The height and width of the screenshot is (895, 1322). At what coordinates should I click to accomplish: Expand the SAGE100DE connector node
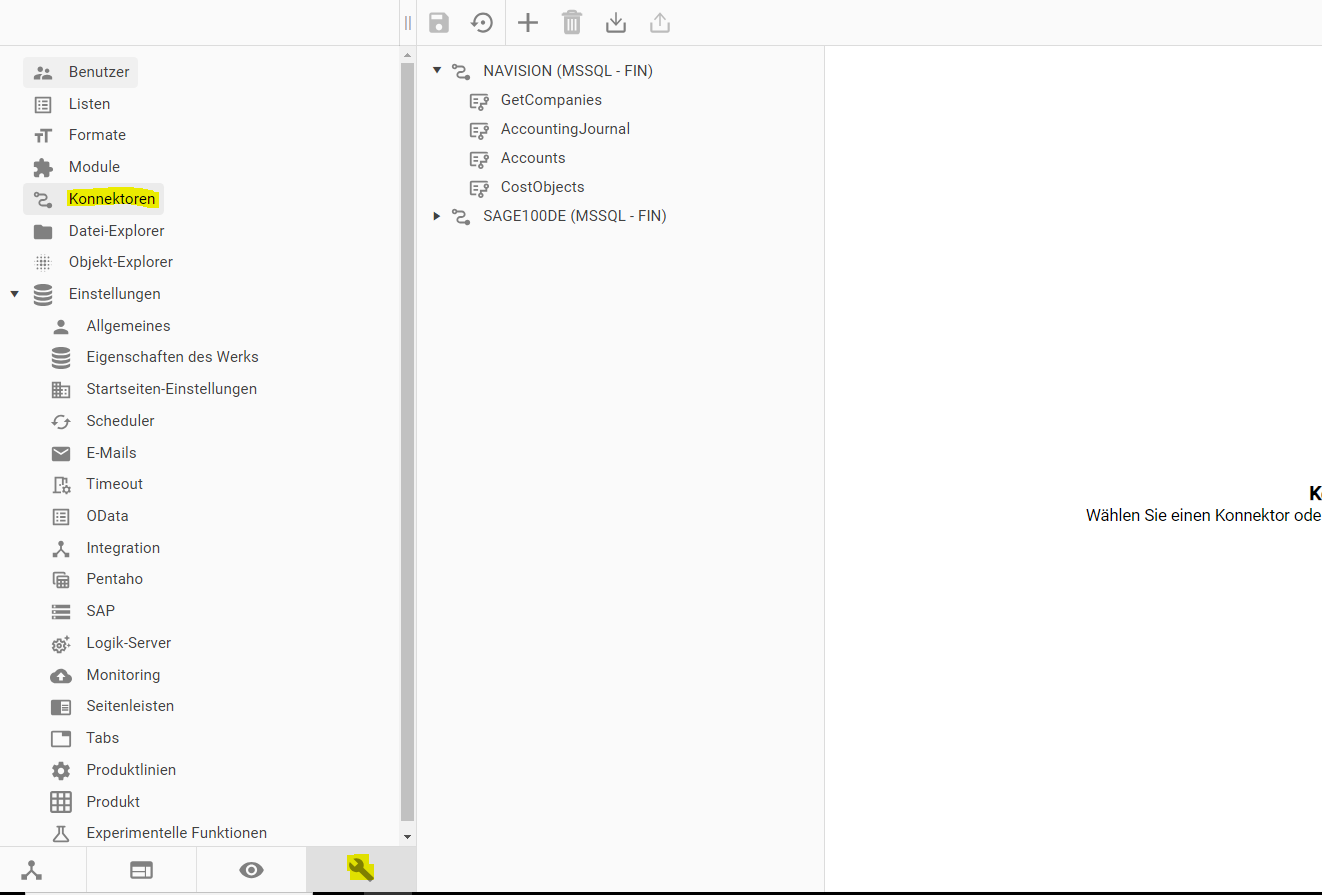(x=437, y=216)
